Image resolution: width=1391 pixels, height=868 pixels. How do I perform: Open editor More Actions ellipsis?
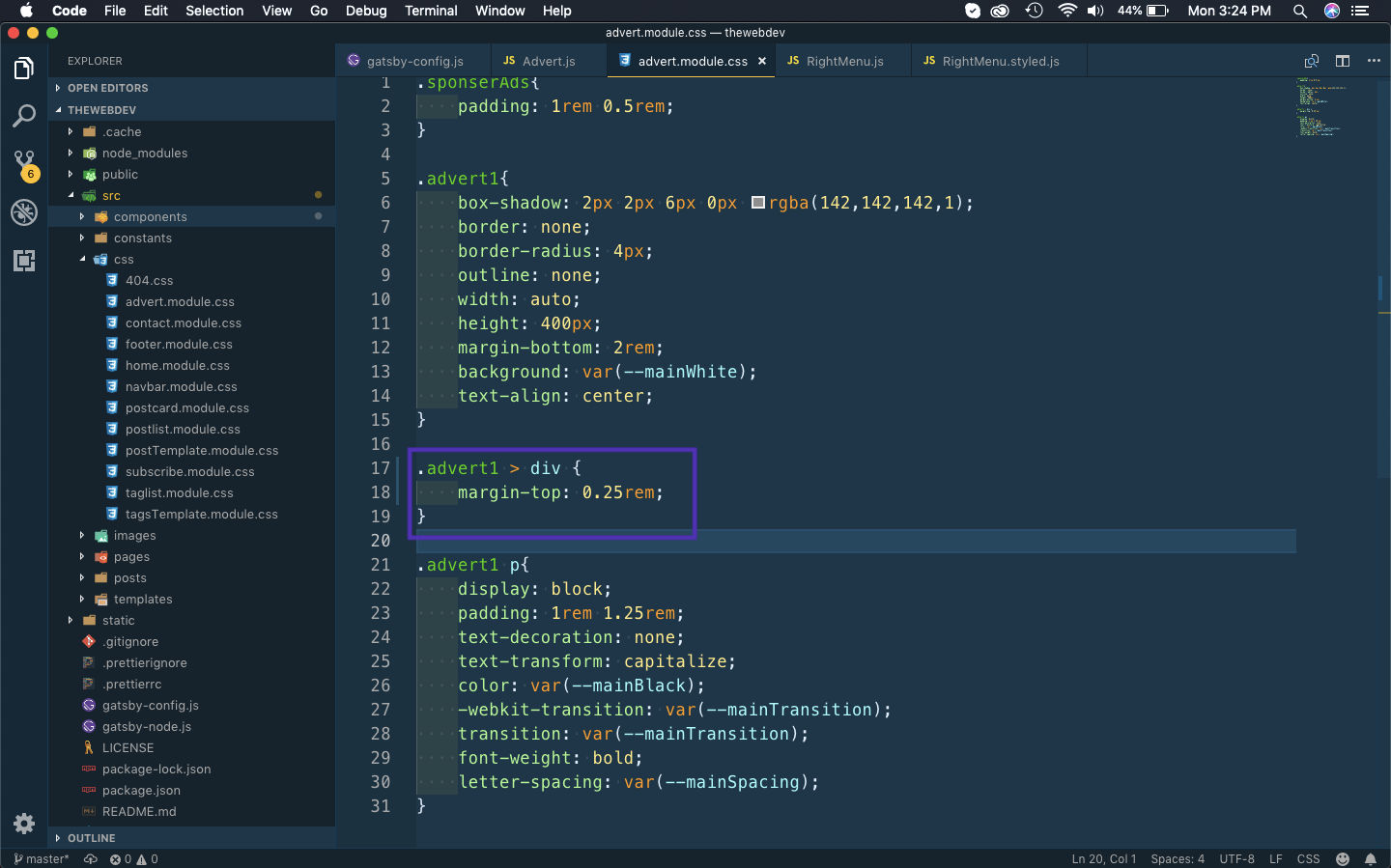coord(1374,61)
